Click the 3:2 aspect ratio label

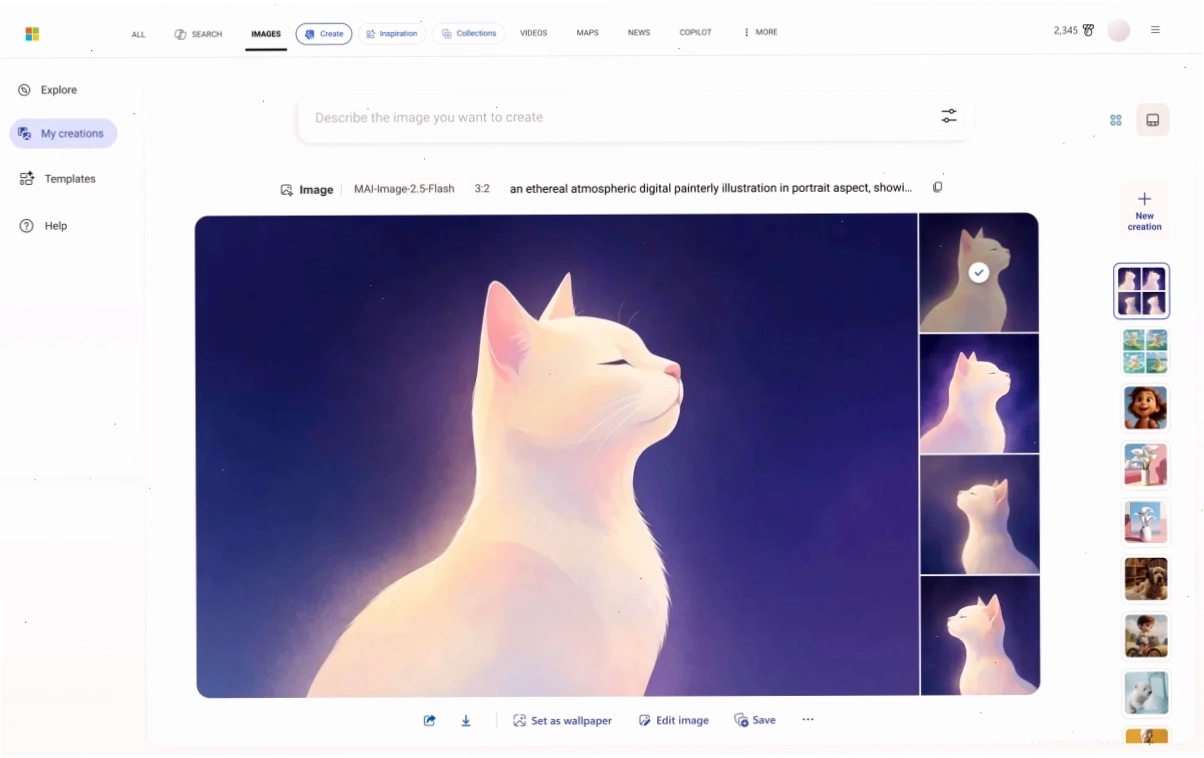tap(482, 189)
